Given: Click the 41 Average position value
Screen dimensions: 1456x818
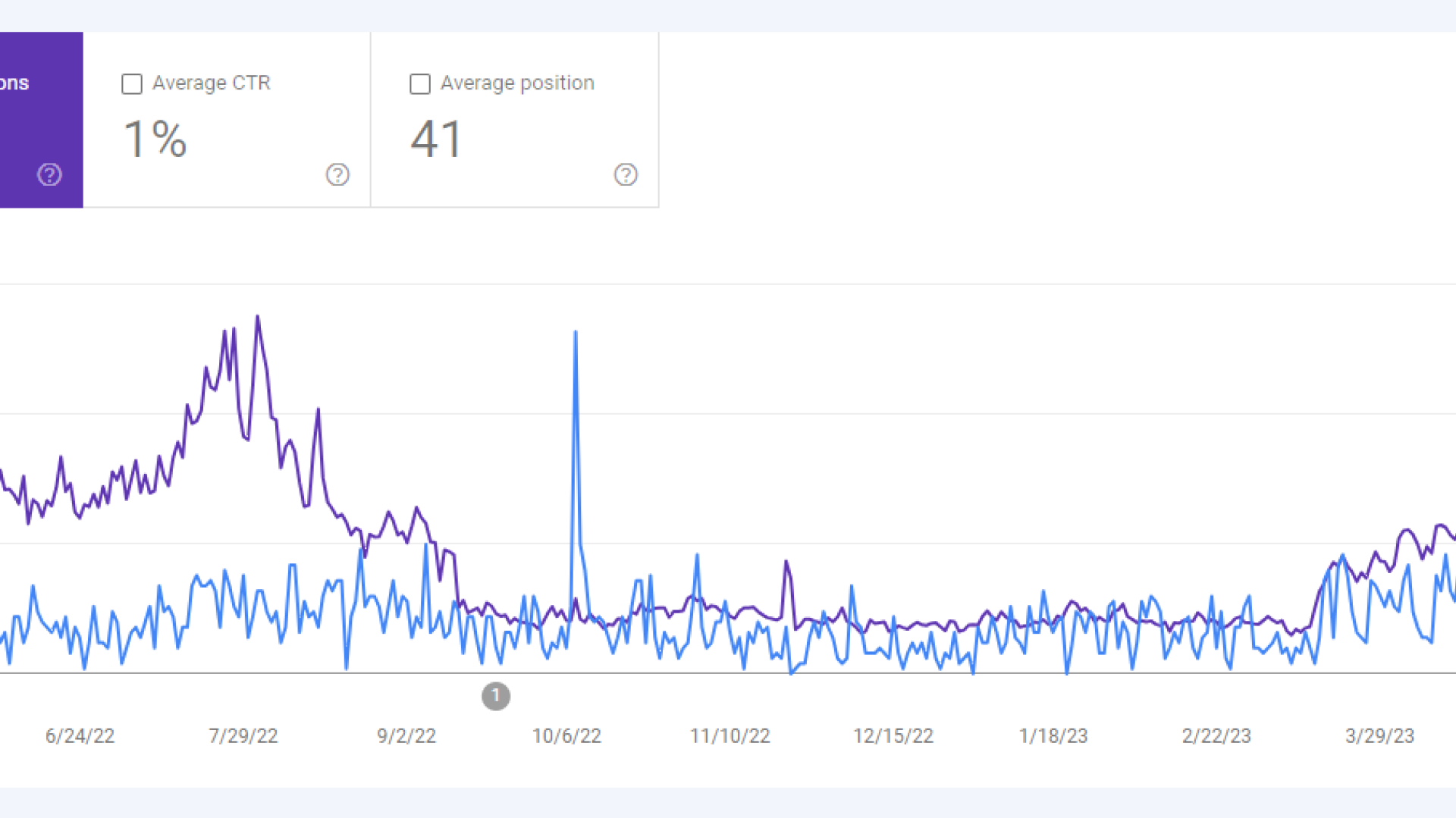Looking at the screenshot, I should 436,139.
